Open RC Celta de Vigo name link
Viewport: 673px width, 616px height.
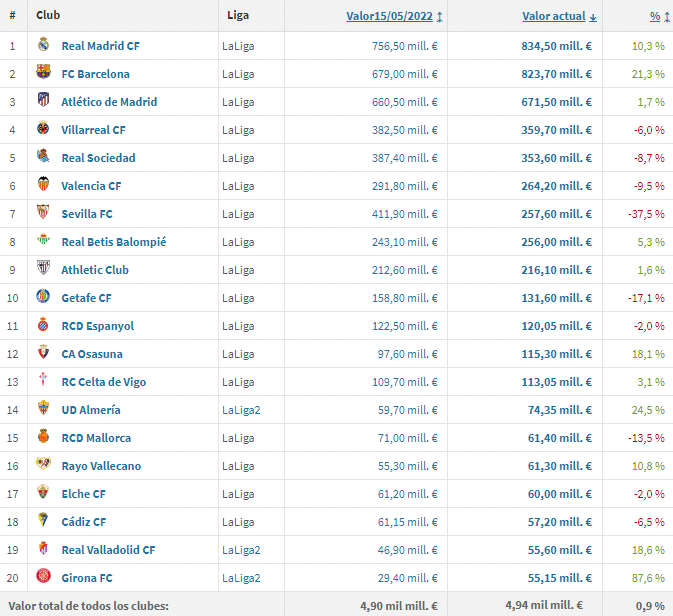click(103, 382)
